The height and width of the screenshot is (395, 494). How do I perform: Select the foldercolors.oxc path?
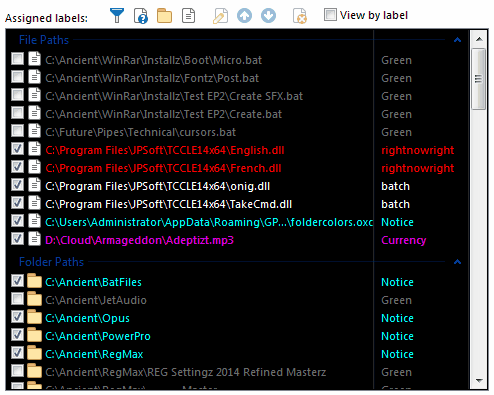209,222
